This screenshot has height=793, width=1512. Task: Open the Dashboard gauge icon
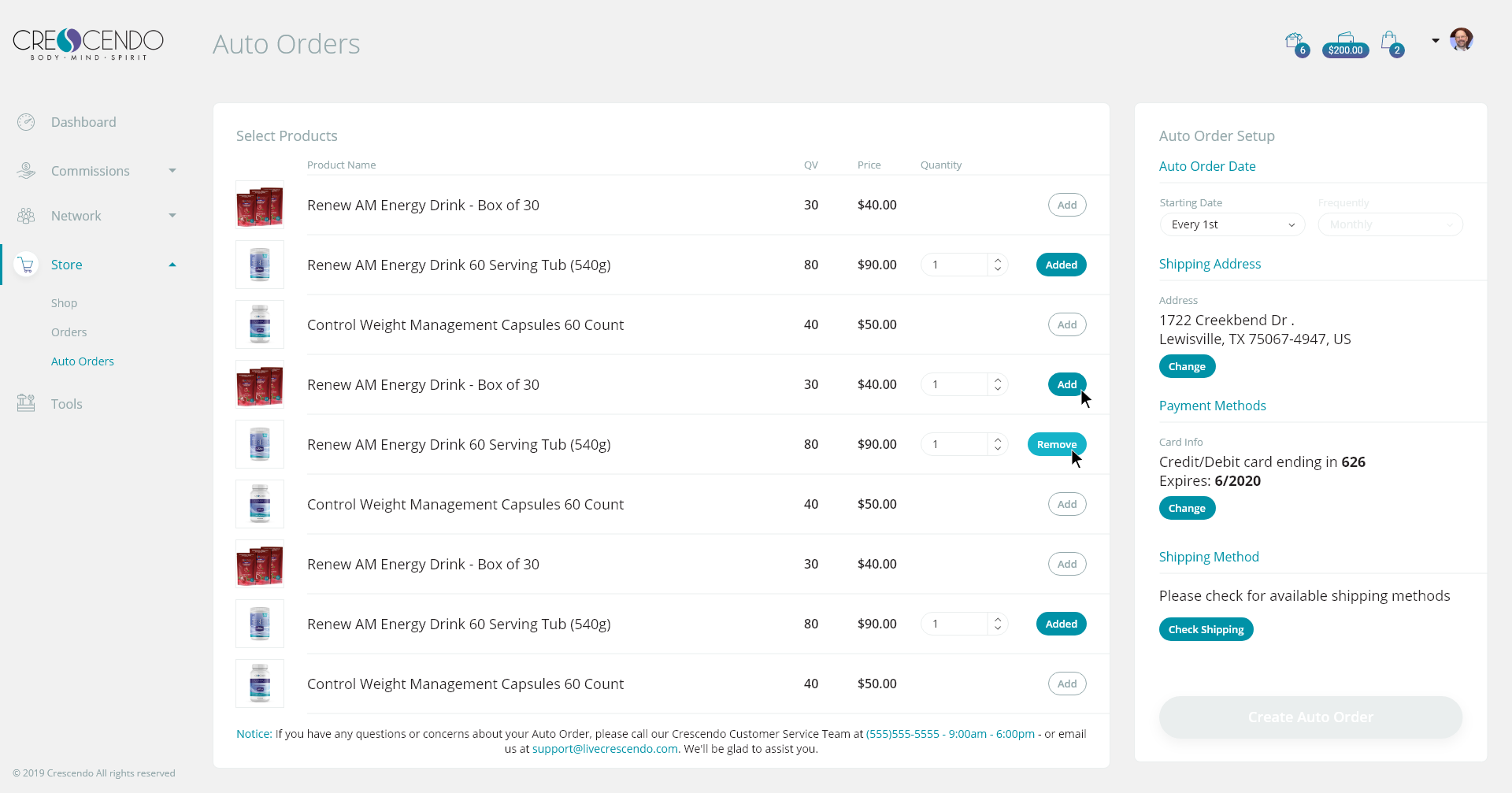[x=26, y=122]
